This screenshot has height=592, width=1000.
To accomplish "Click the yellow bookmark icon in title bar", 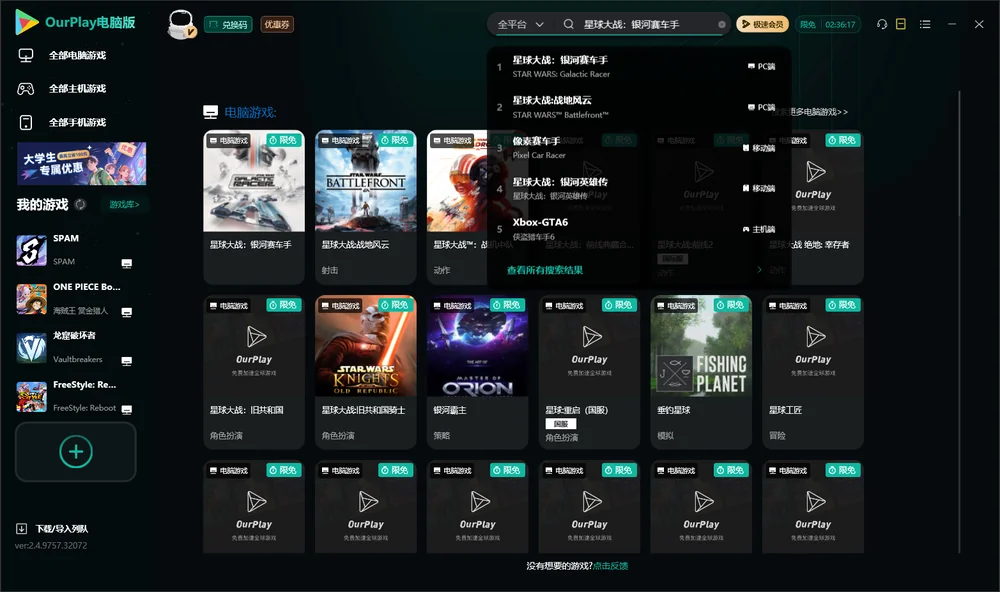I will tap(901, 24).
